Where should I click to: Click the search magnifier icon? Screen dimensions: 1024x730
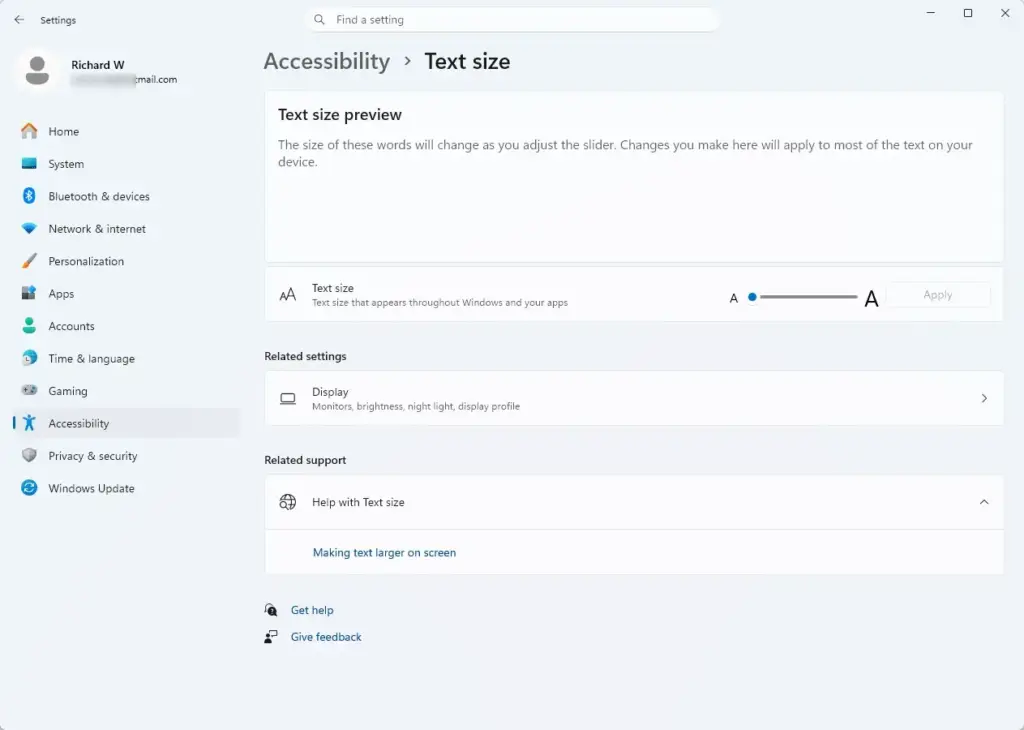click(319, 20)
